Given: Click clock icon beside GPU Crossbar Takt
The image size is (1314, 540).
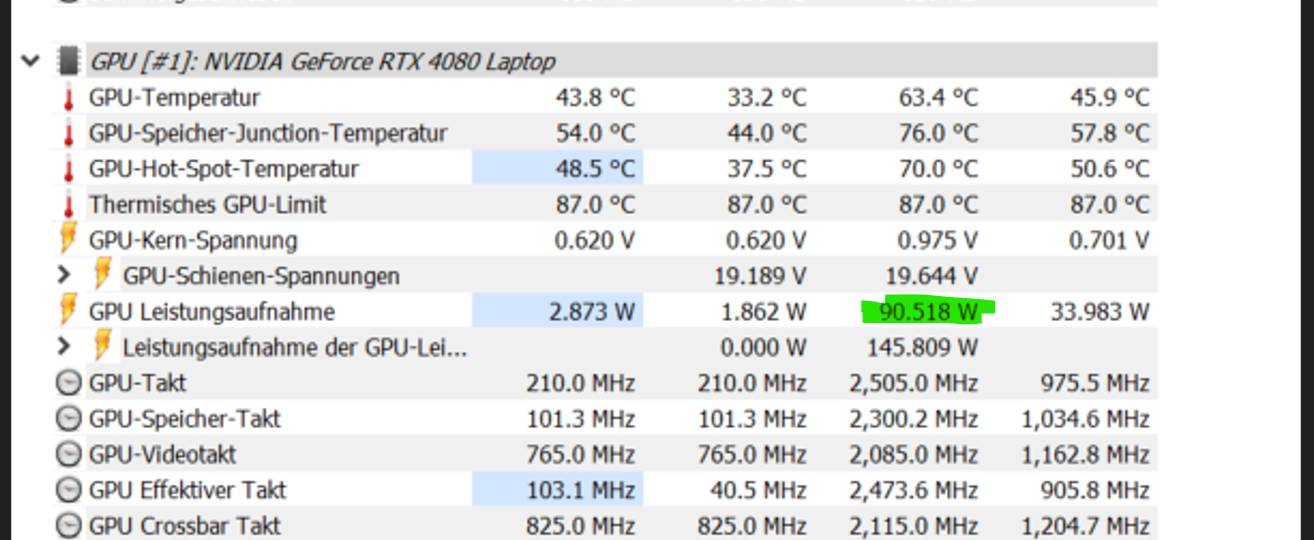Looking at the screenshot, I should click(x=68, y=525).
